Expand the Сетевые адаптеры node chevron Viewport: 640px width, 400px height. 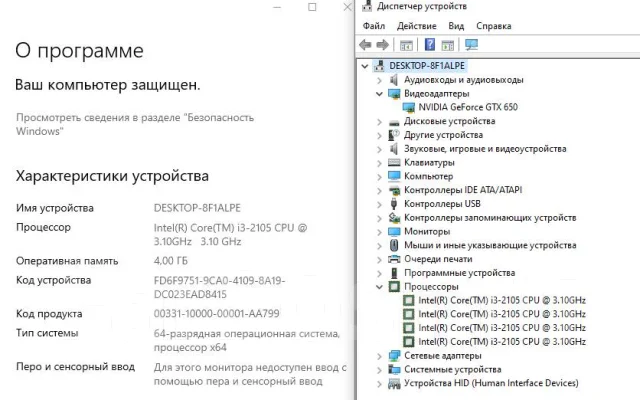(x=379, y=356)
